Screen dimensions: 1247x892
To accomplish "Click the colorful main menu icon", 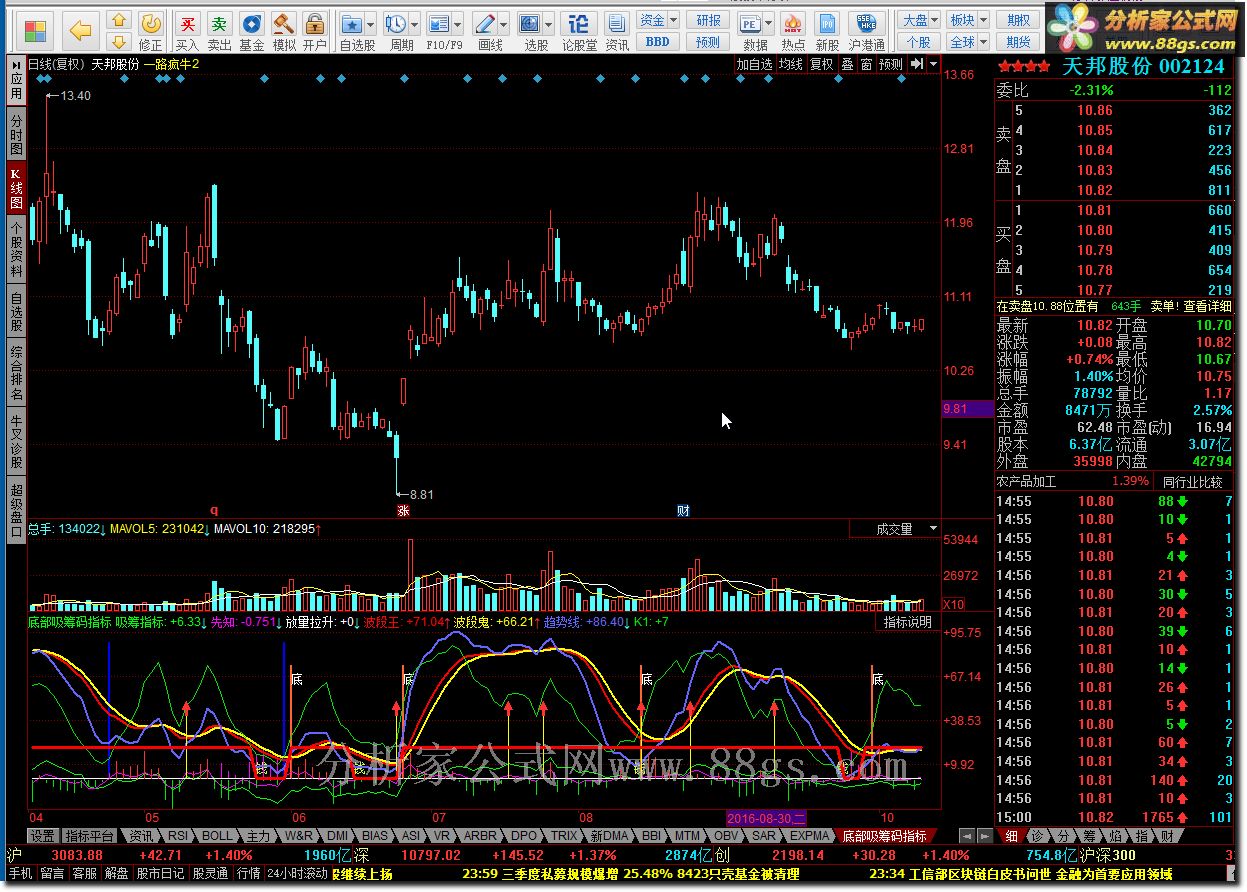I will pyautogui.click(x=35, y=30).
